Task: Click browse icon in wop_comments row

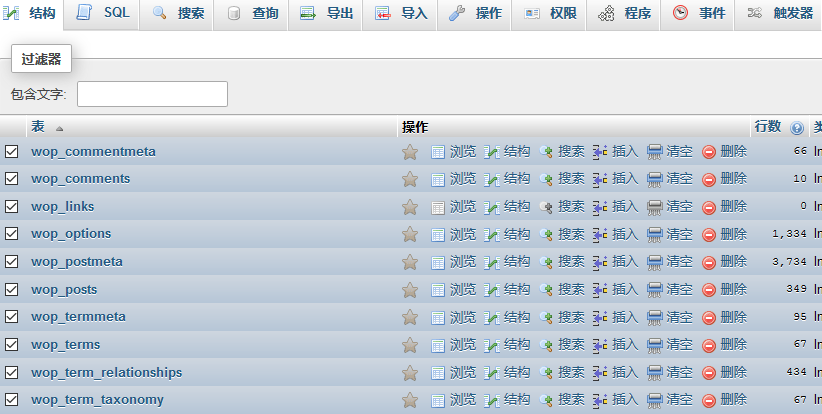Action: 438,179
